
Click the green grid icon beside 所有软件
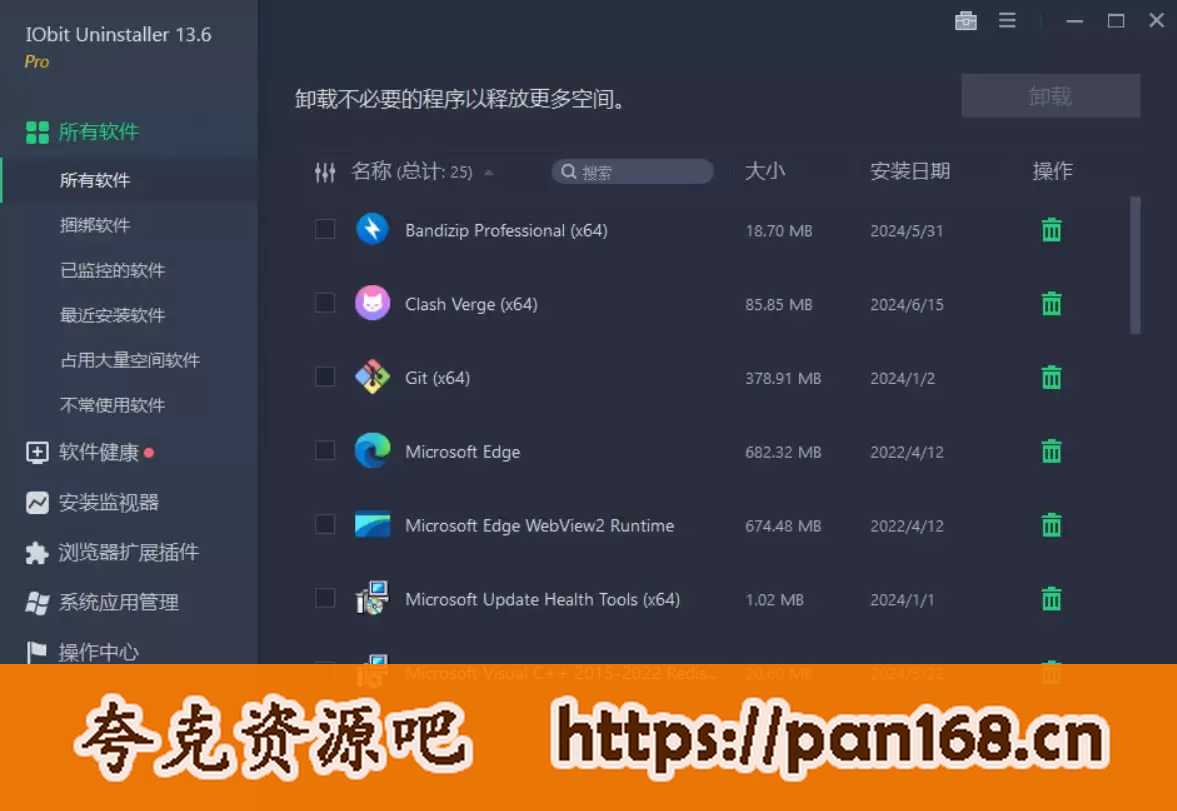(x=38, y=132)
